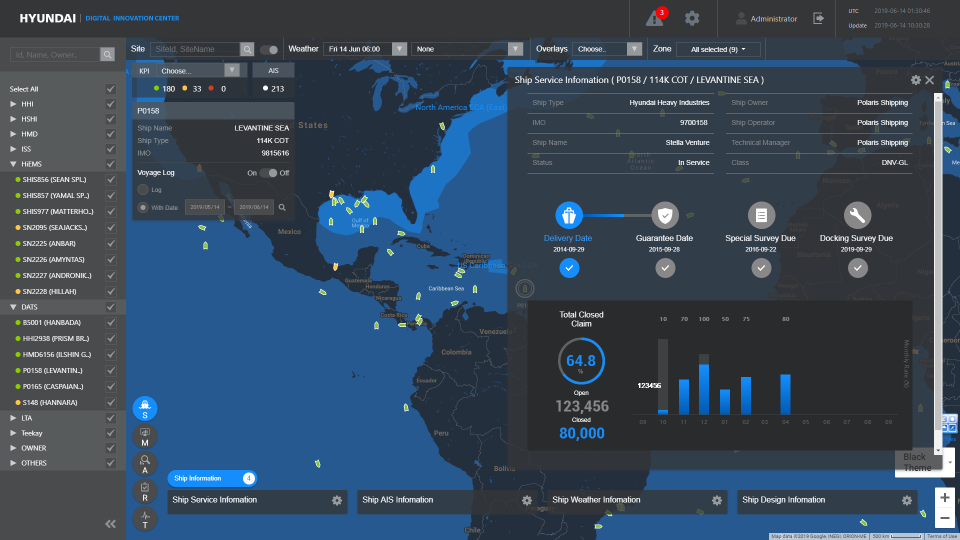Collapse the left sidebar with double chevron
The width and height of the screenshot is (960, 540).
(x=110, y=523)
